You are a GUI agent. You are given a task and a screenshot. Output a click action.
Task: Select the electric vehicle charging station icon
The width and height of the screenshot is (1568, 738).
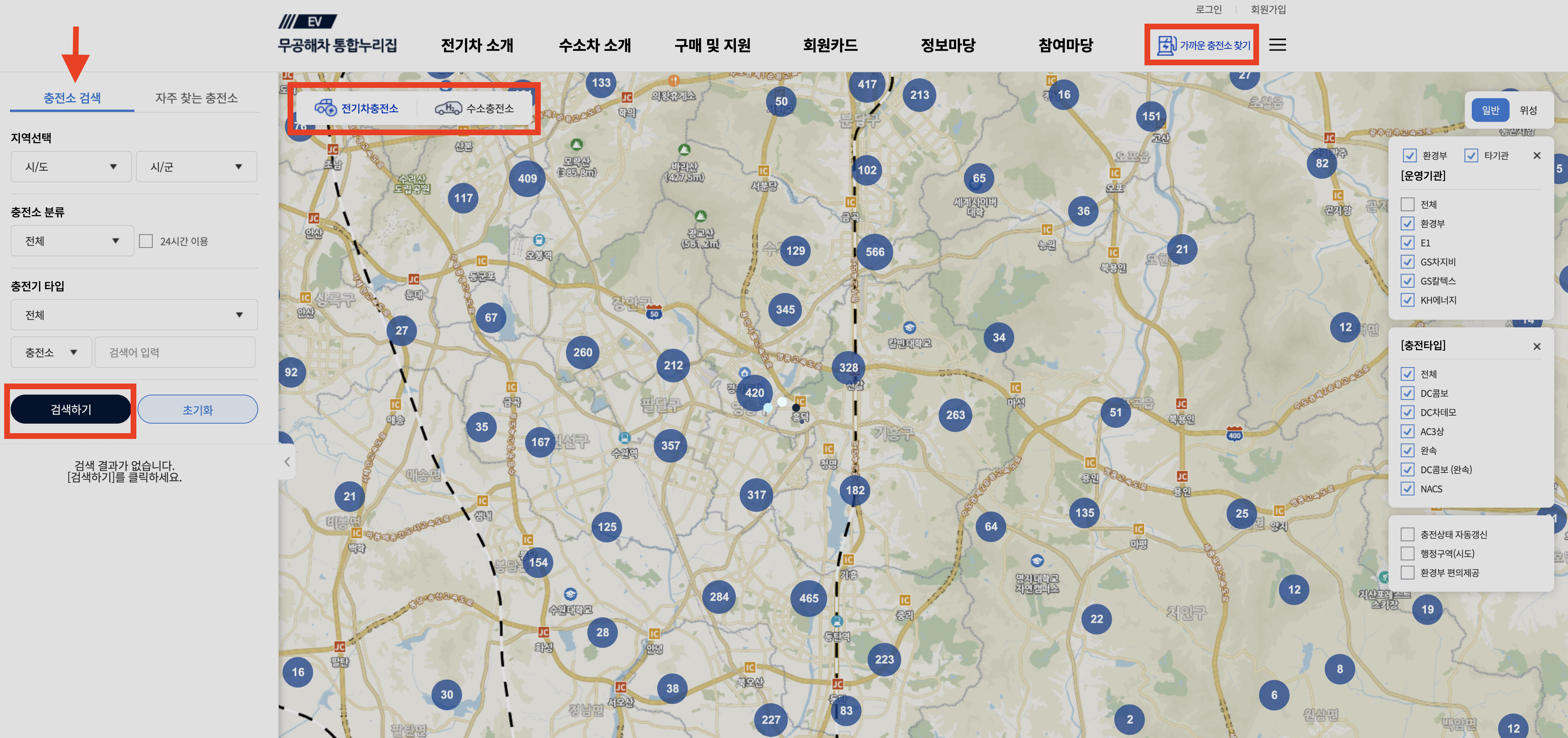pyautogui.click(x=326, y=108)
